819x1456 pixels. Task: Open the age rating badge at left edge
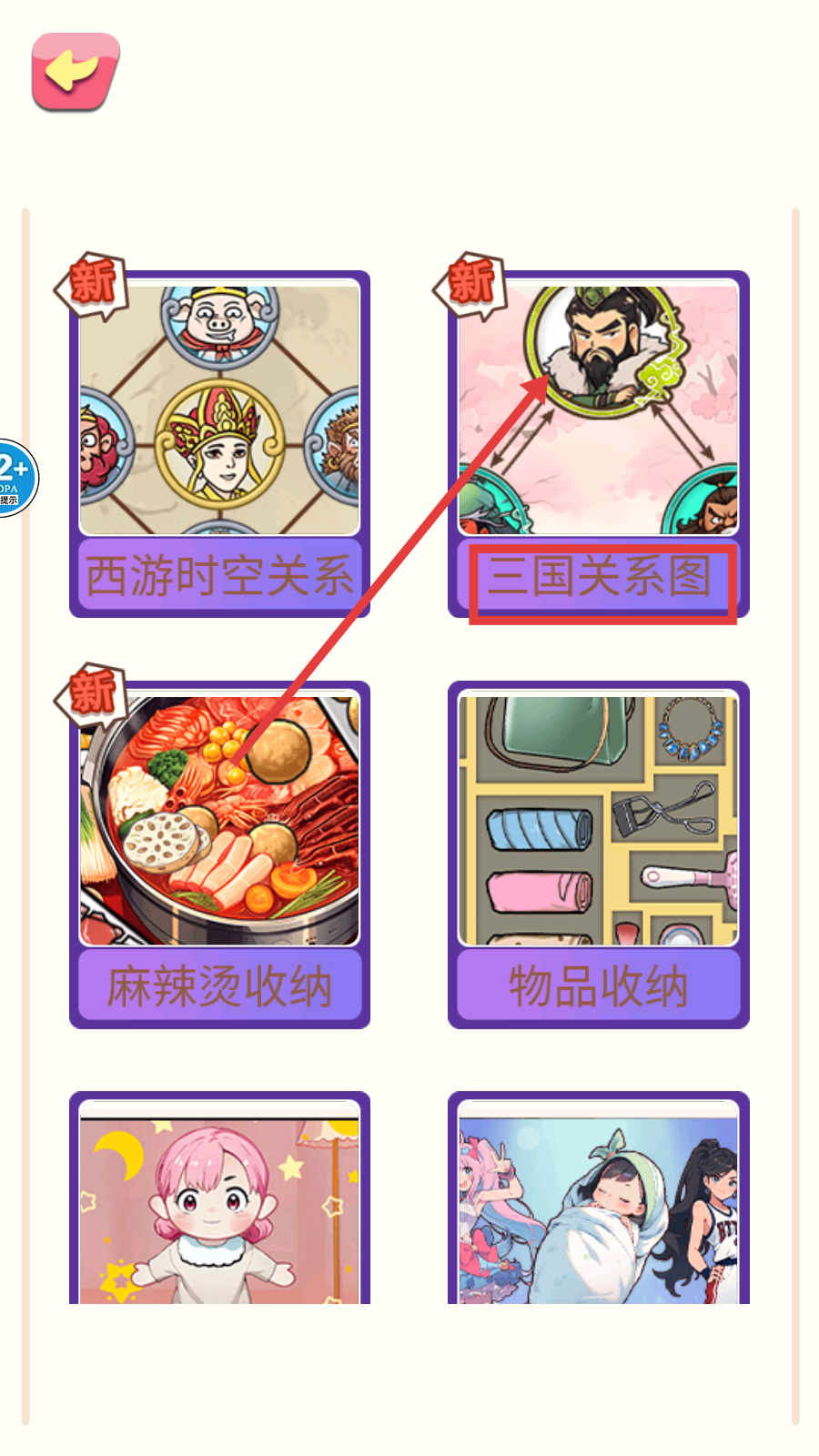click(15, 478)
